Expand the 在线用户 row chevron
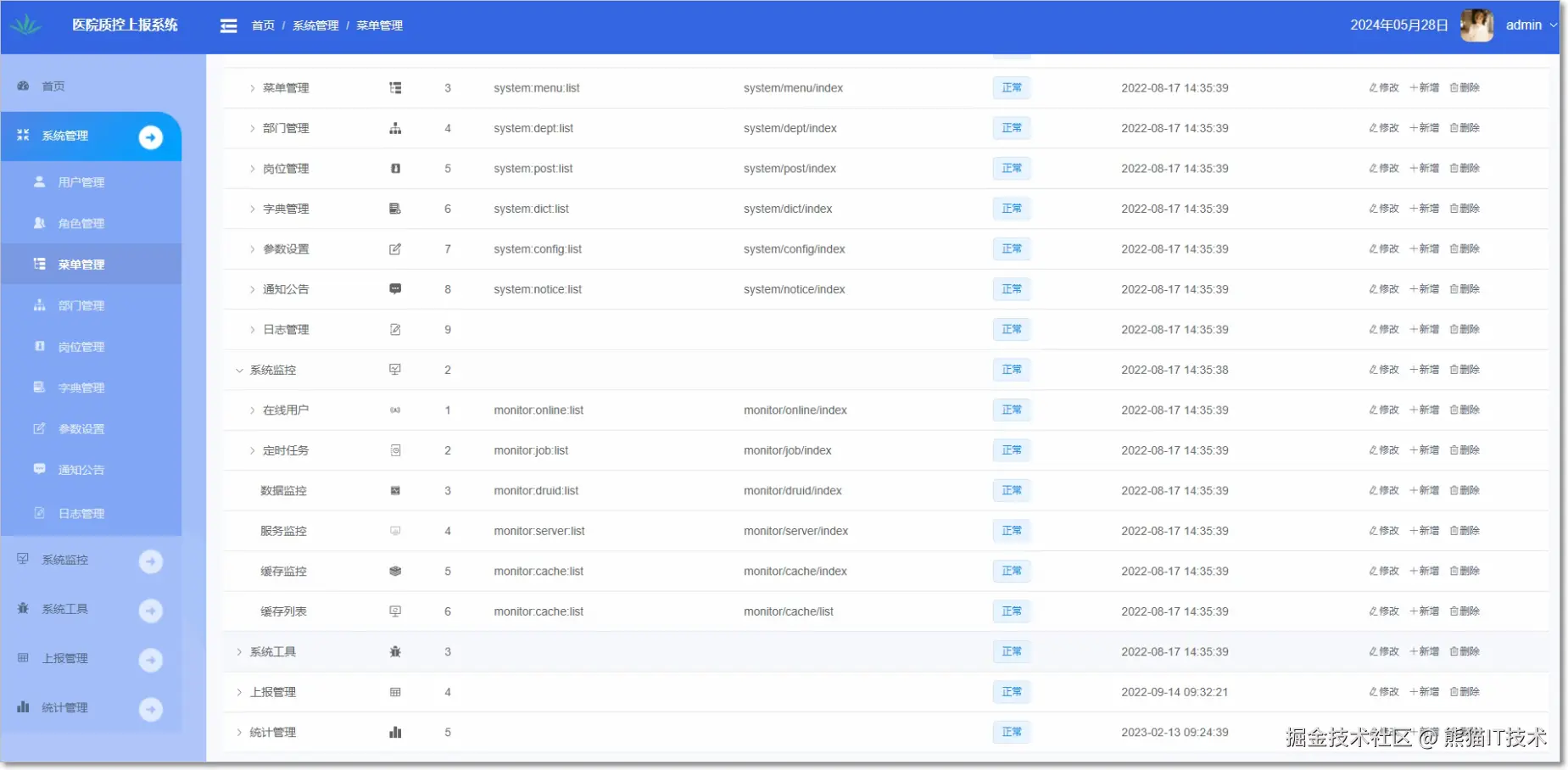 252,410
